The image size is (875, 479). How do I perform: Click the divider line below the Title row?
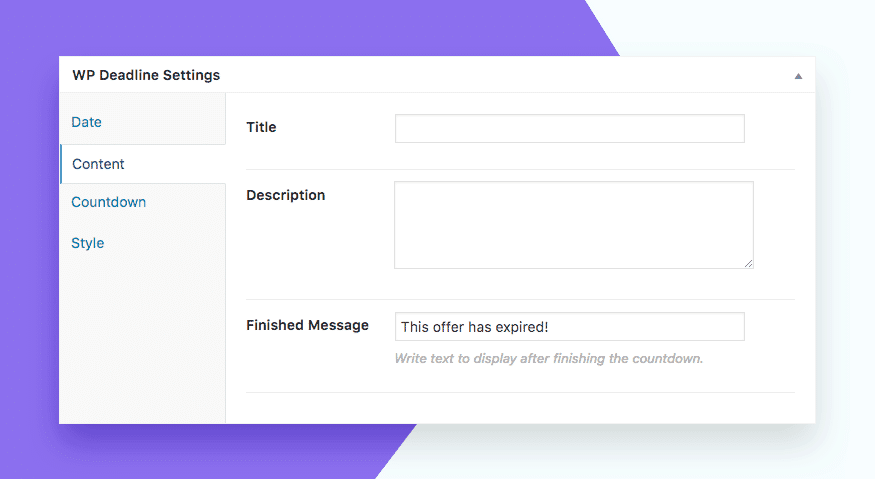[520, 169]
